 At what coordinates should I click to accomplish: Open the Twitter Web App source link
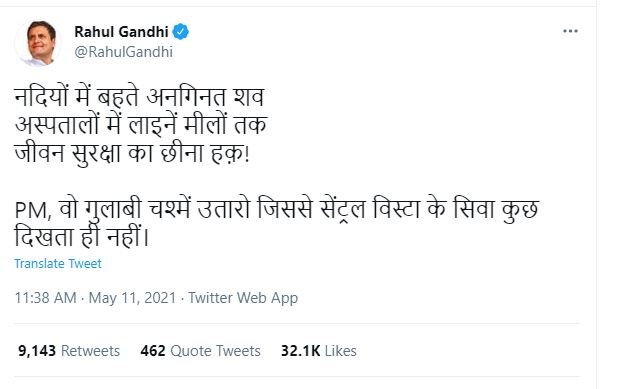243,298
